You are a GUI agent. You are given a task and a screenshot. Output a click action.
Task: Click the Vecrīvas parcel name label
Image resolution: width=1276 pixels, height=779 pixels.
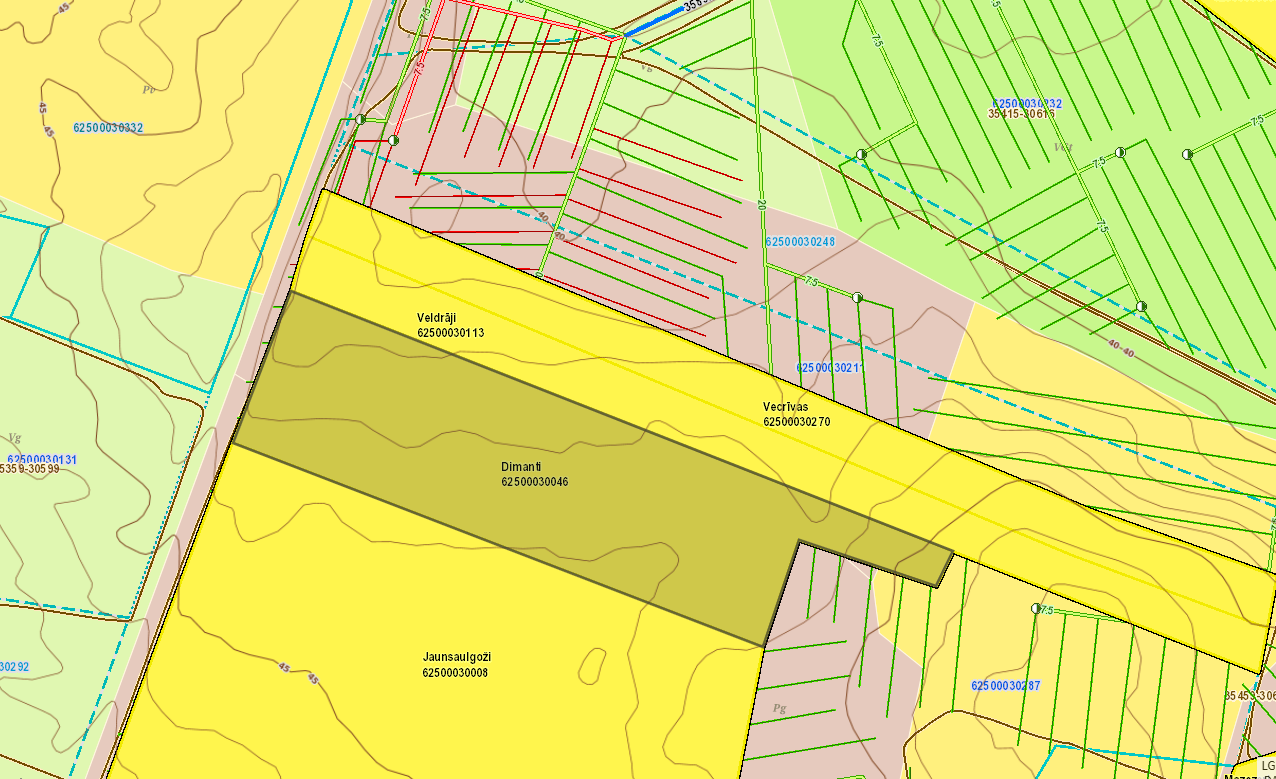(785, 408)
